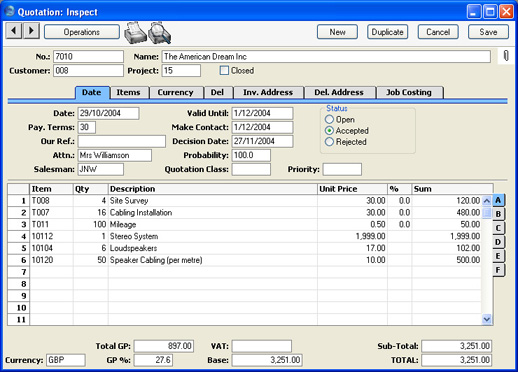Click 'Loudspeakers' description cell
Screen dimensions: 518x372
[x=212, y=248]
